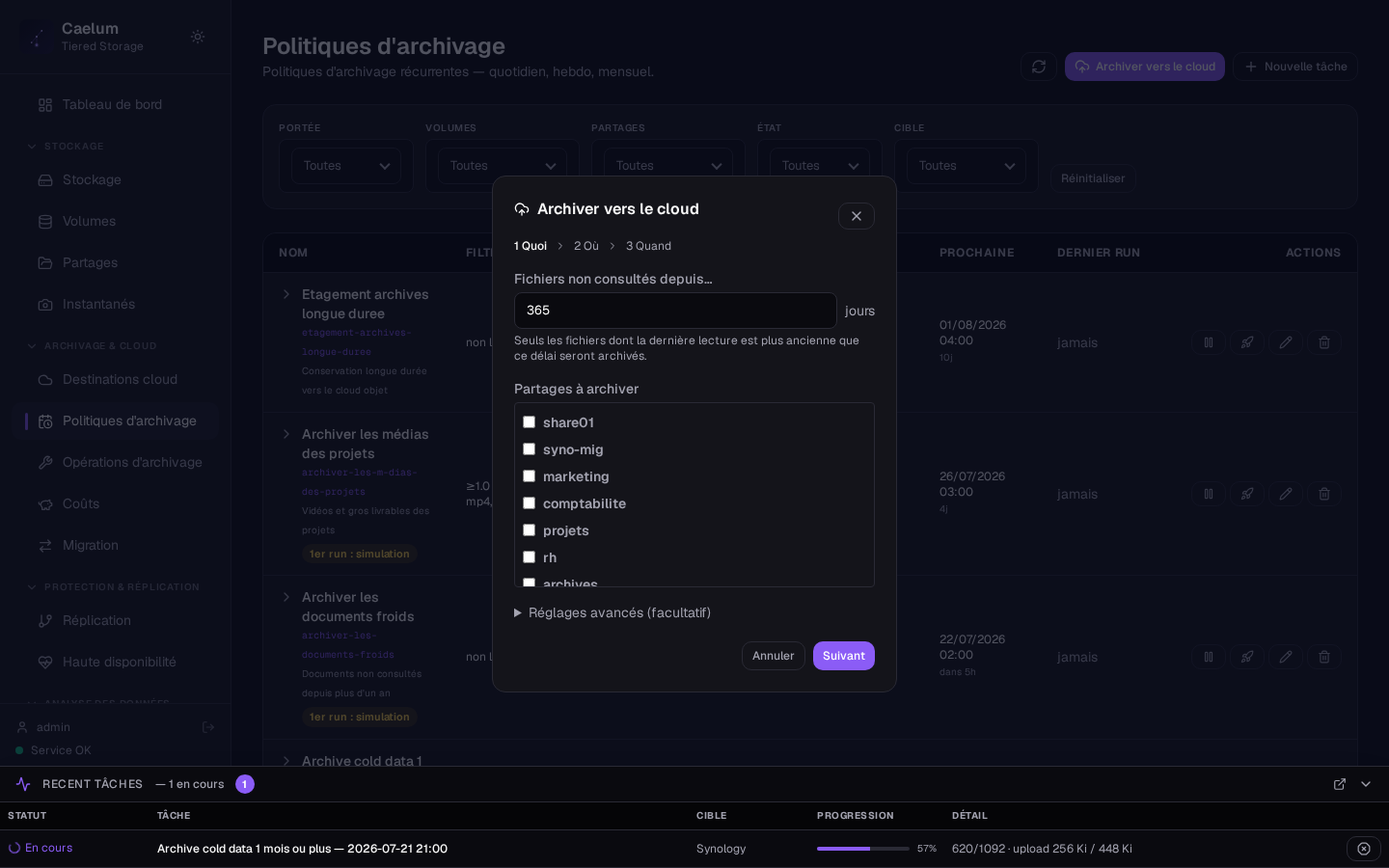Collapse the STOCKAGE sidebar section
Viewport: 1389px width, 868px height.
pos(66,146)
